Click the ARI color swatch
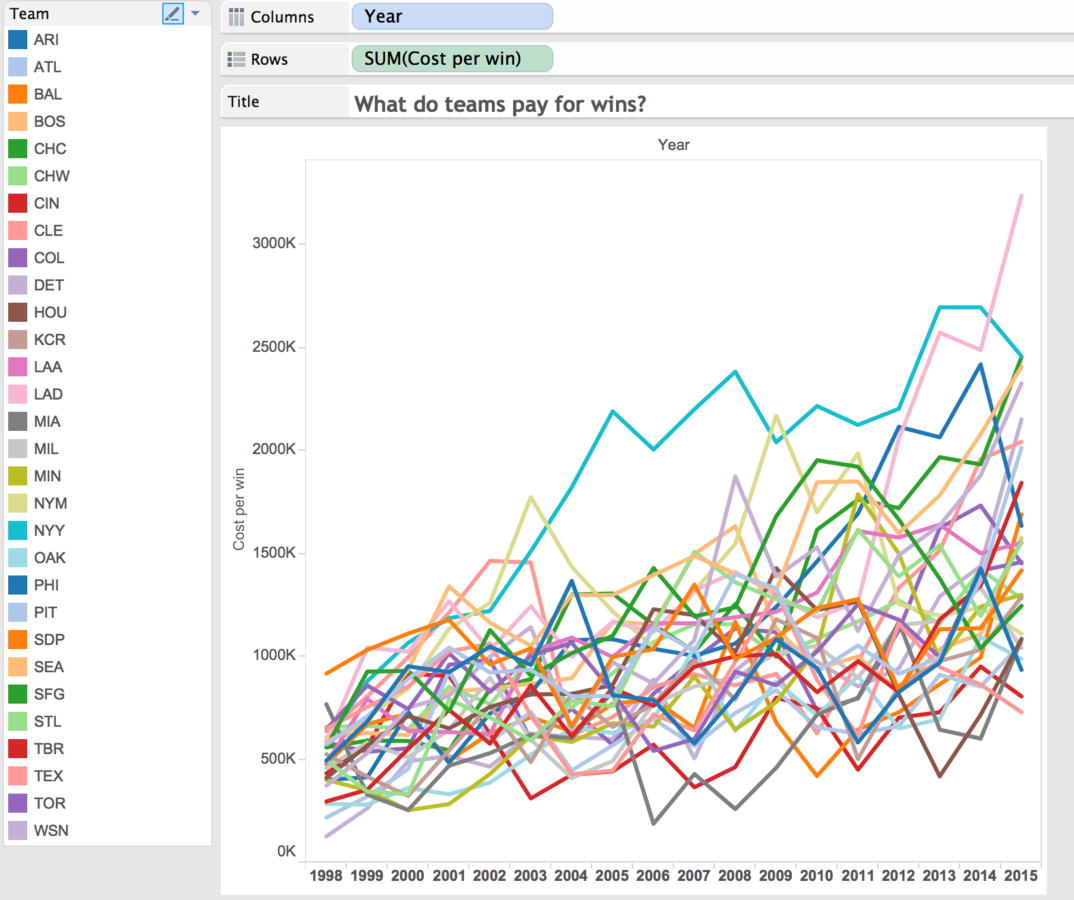The height and width of the screenshot is (900, 1074). click(x=18, y=39)
